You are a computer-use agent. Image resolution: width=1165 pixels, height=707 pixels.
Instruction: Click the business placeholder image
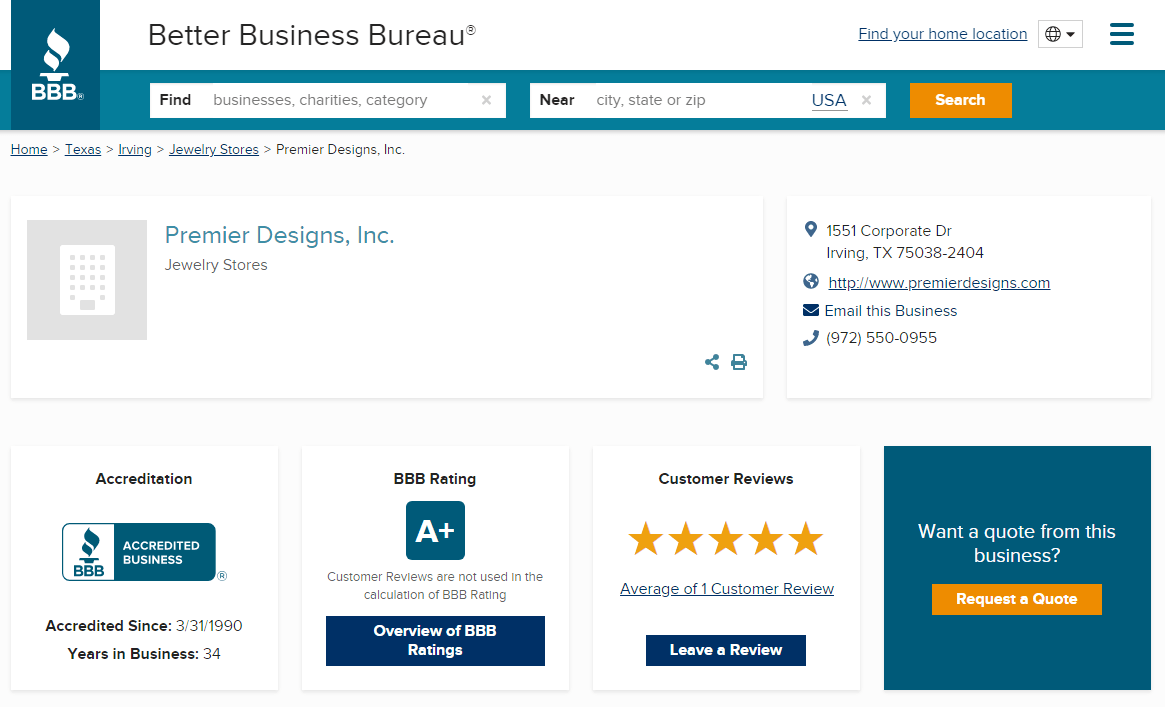[x=87, y=280]
